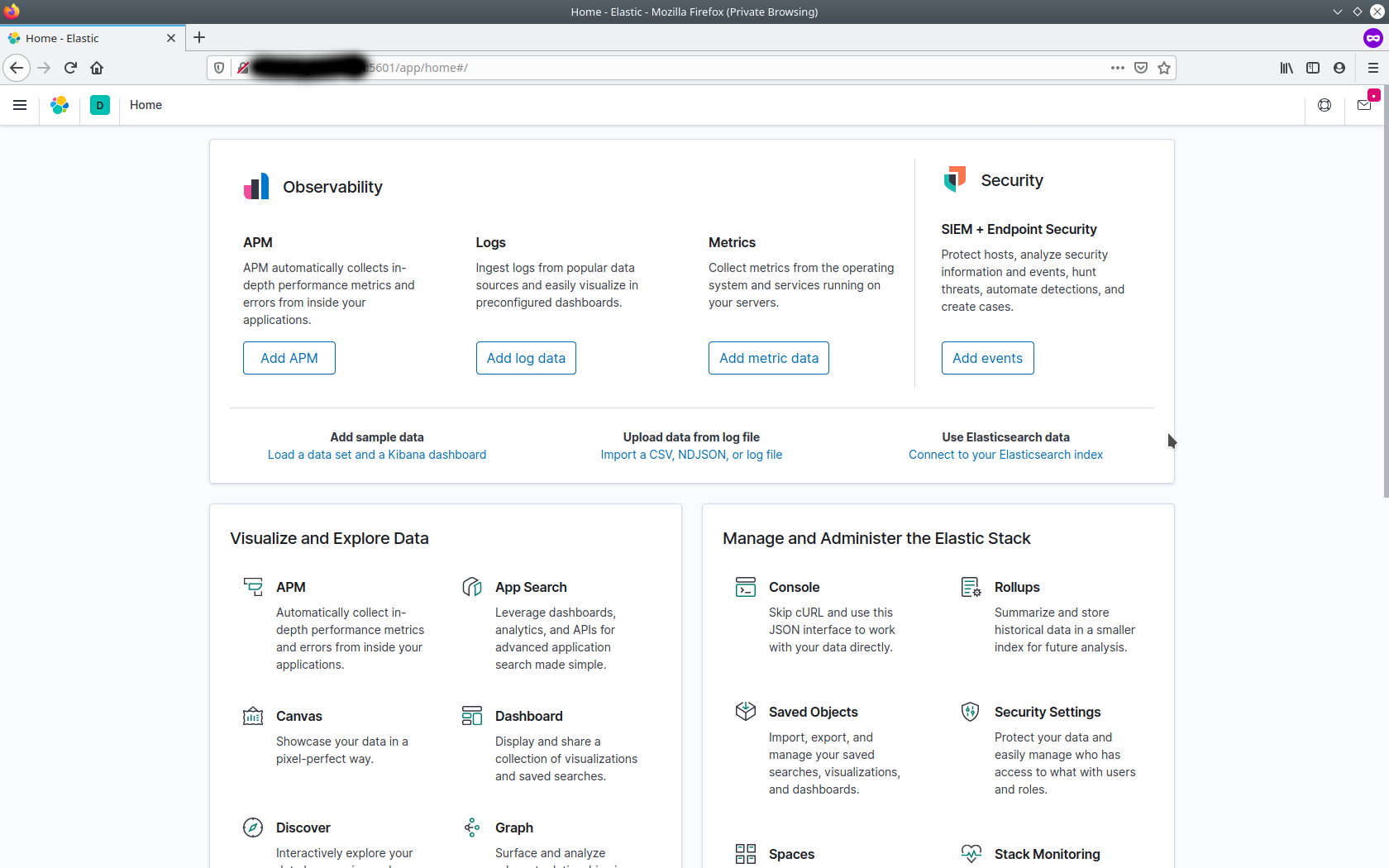Click the Console icon
1389x868 pixels.
(746, 587)
